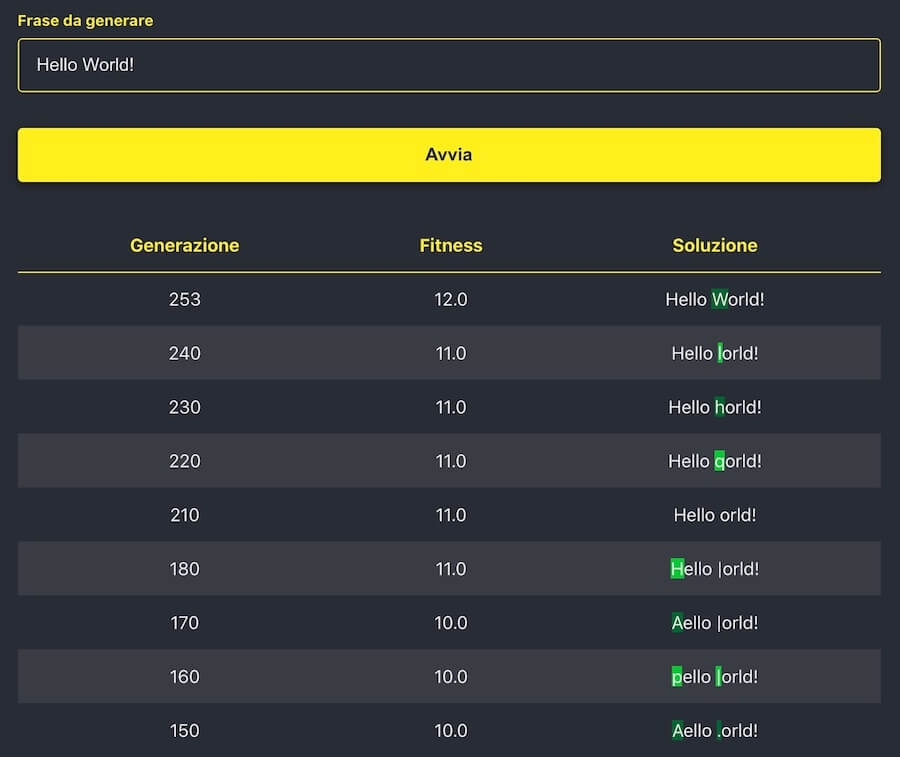This screenshot has width=900, height=757.
Task: Click the "Frase da generare" text input
Action: point(449,65)
